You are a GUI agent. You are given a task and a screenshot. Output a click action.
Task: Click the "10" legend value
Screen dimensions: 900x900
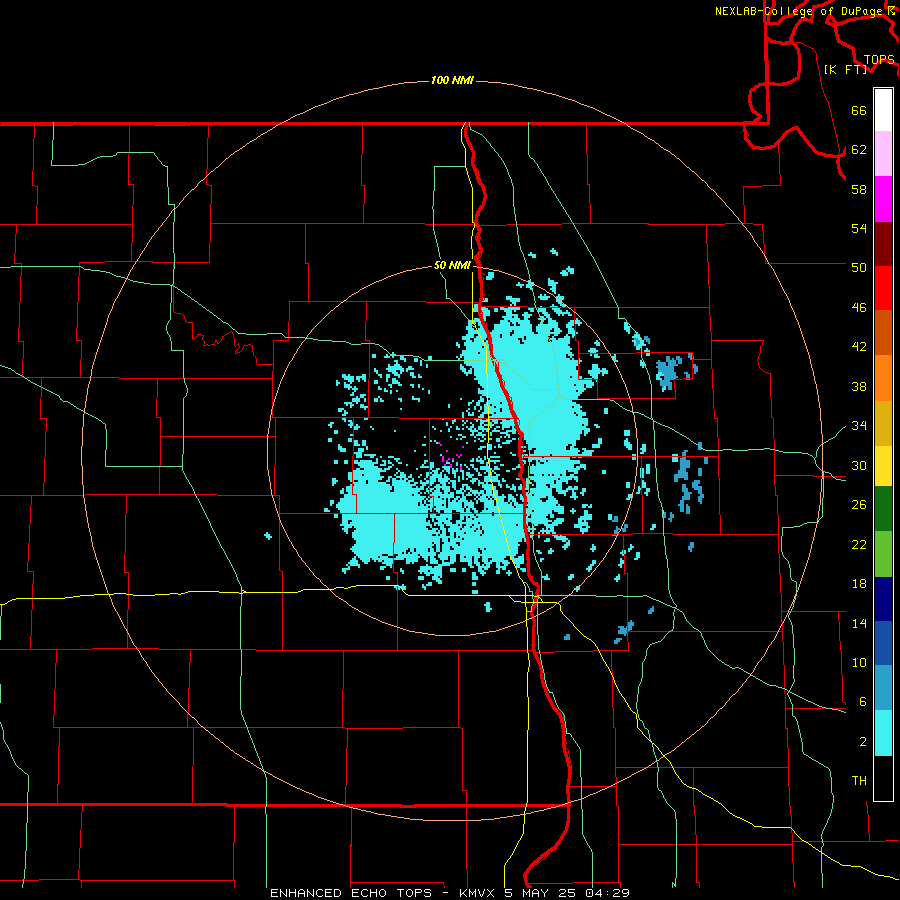coord(859,662)
